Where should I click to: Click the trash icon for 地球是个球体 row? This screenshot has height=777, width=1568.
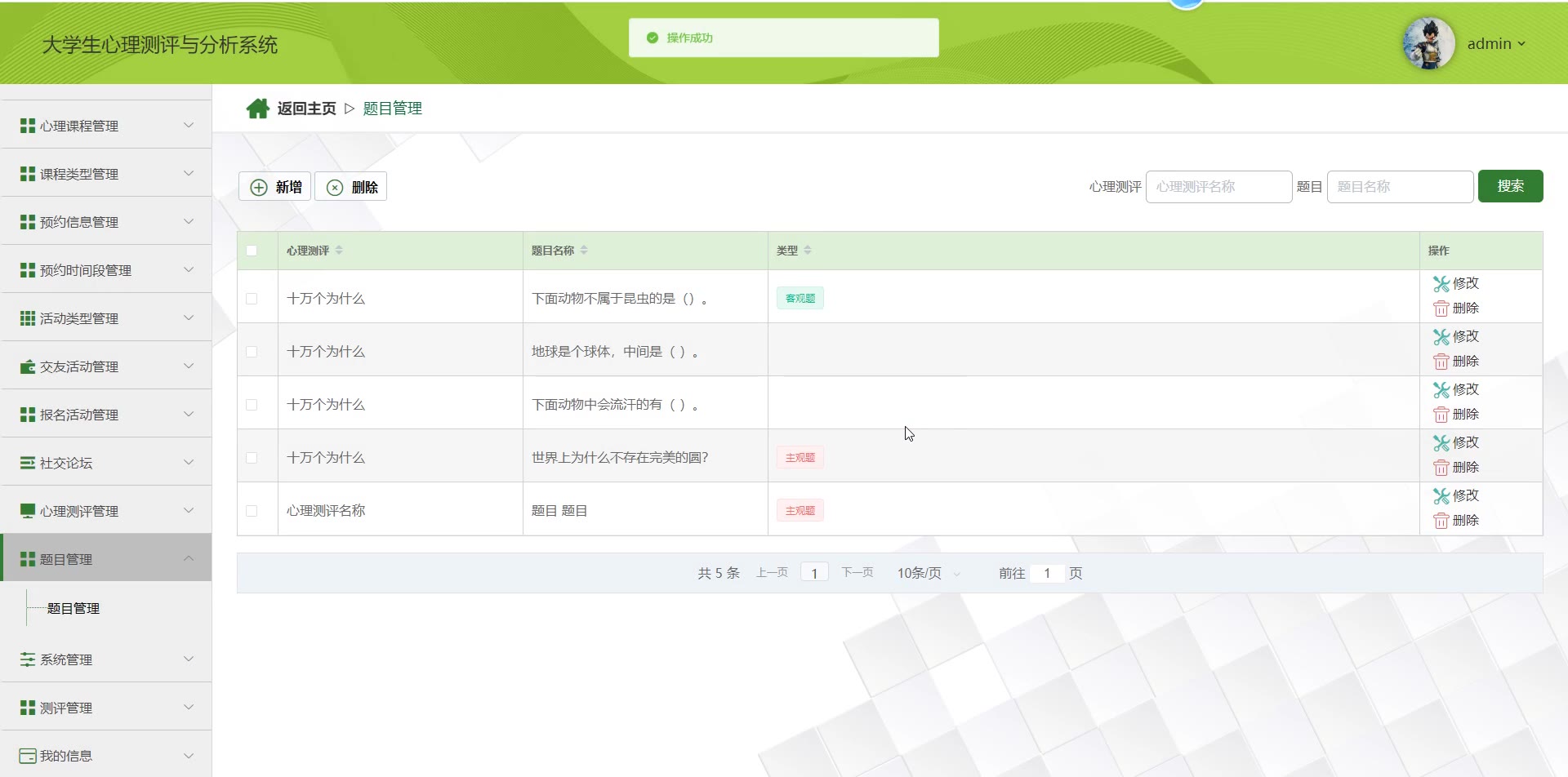click(1441, 362)
